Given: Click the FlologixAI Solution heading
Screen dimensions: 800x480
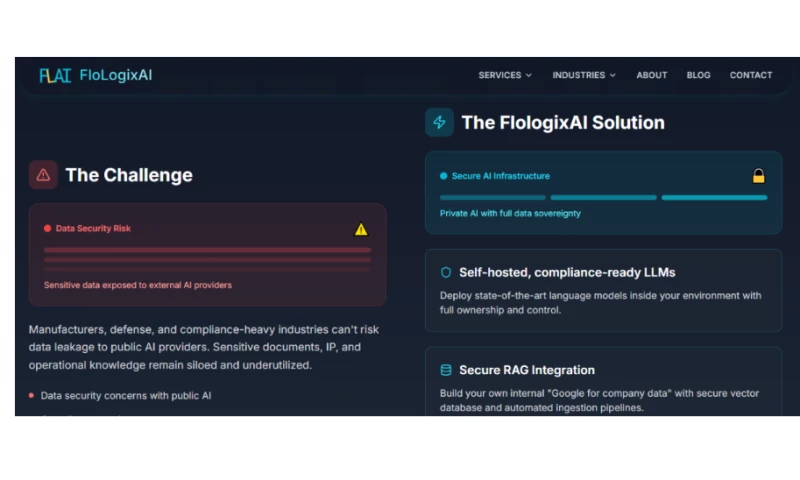Looking at the screenshot, I should coord(563,123).
